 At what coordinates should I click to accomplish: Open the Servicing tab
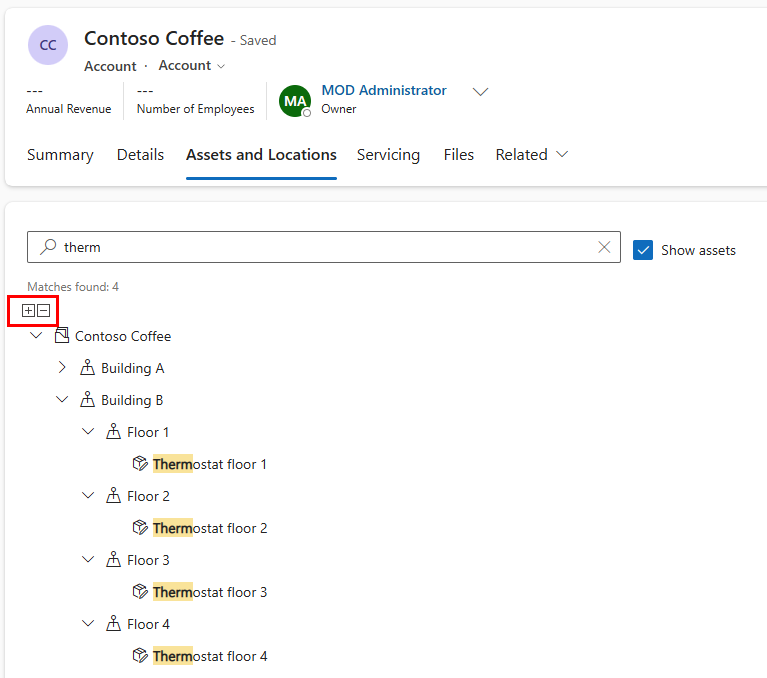coord(388,155)
